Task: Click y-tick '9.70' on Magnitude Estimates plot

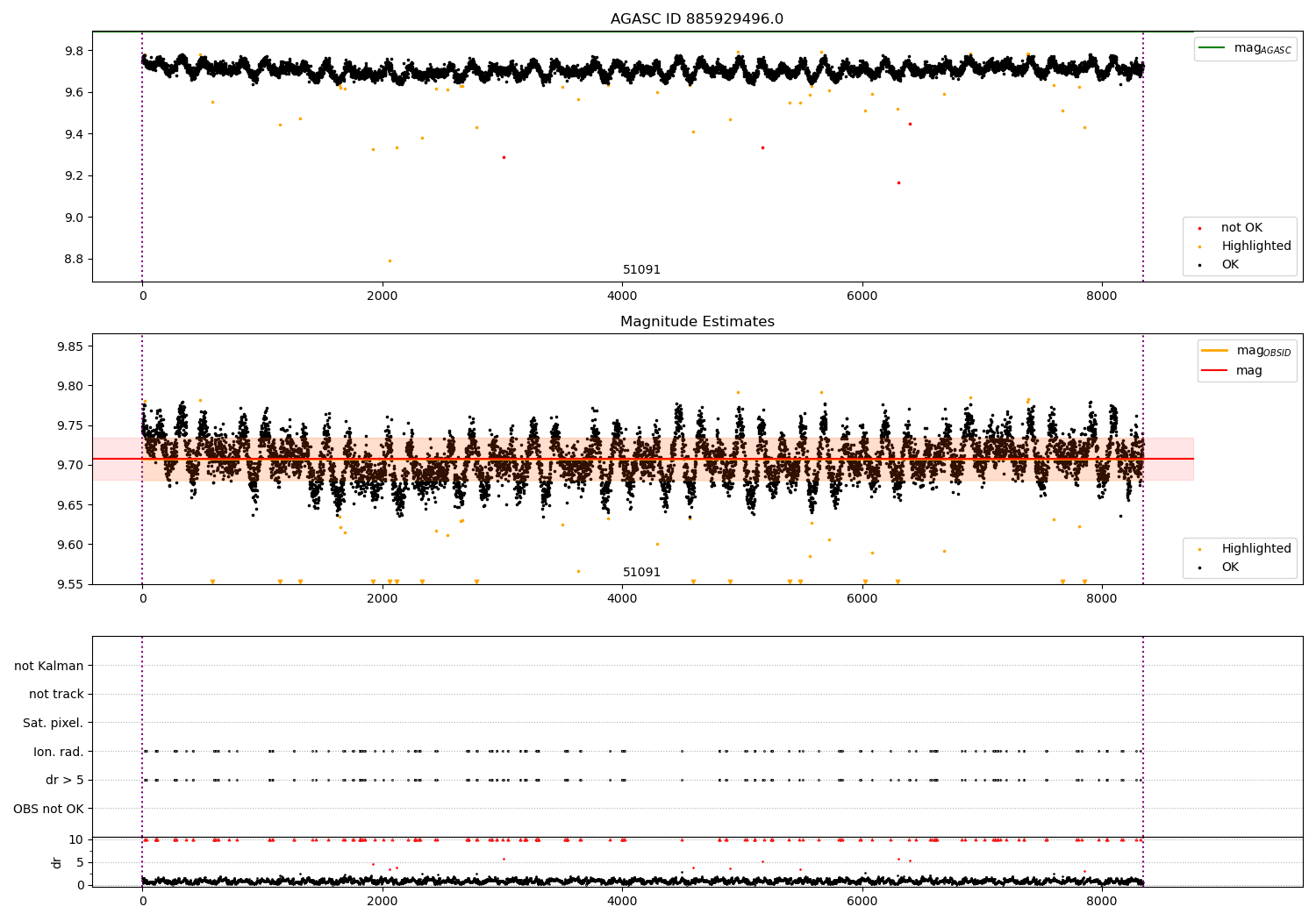Action: tap(71, 466)
